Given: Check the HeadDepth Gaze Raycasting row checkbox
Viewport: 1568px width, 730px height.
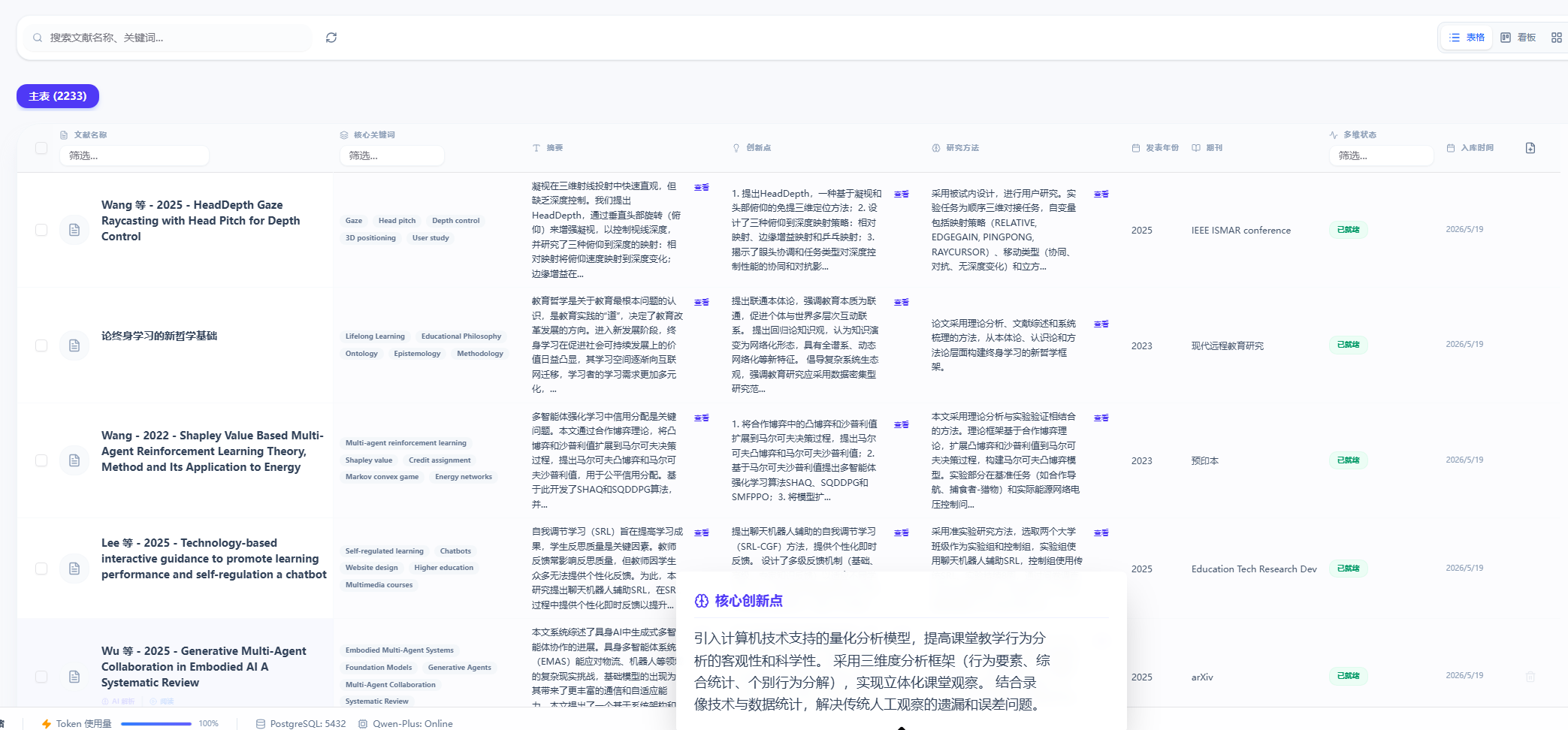Looking at the screenshot, I should (x=41, y=230).
